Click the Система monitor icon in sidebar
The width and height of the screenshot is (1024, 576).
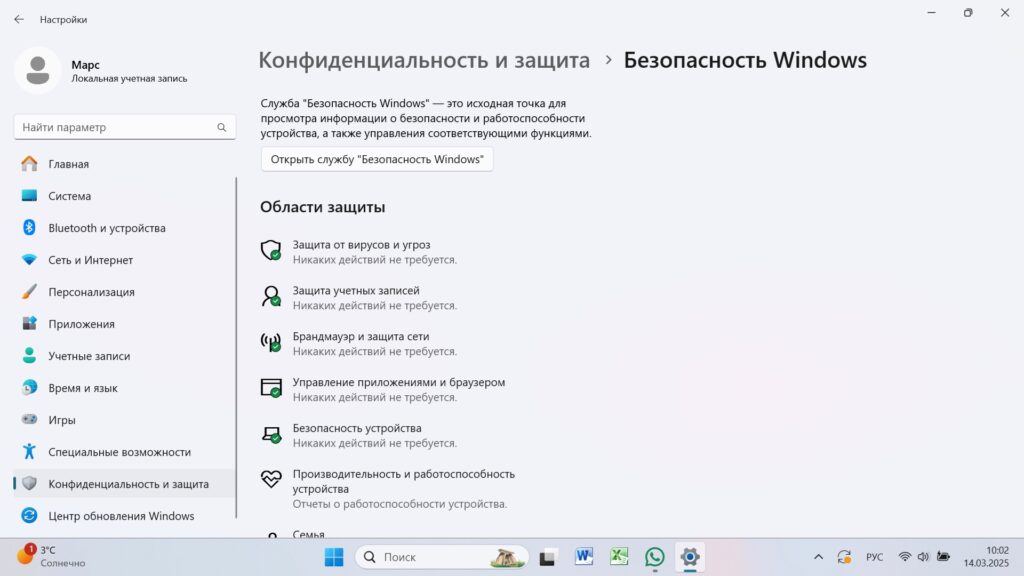coord(29,196)
